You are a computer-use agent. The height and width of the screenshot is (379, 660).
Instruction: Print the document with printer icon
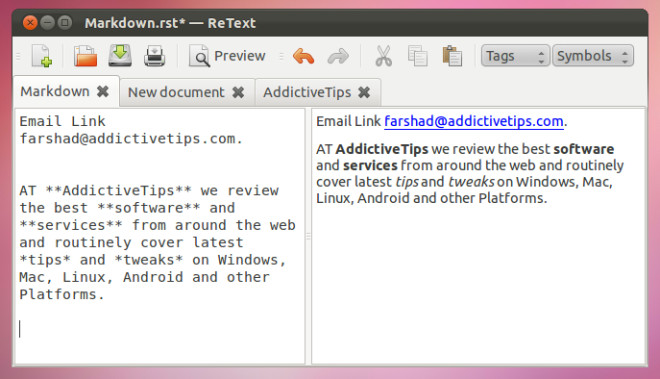(154, 56)
